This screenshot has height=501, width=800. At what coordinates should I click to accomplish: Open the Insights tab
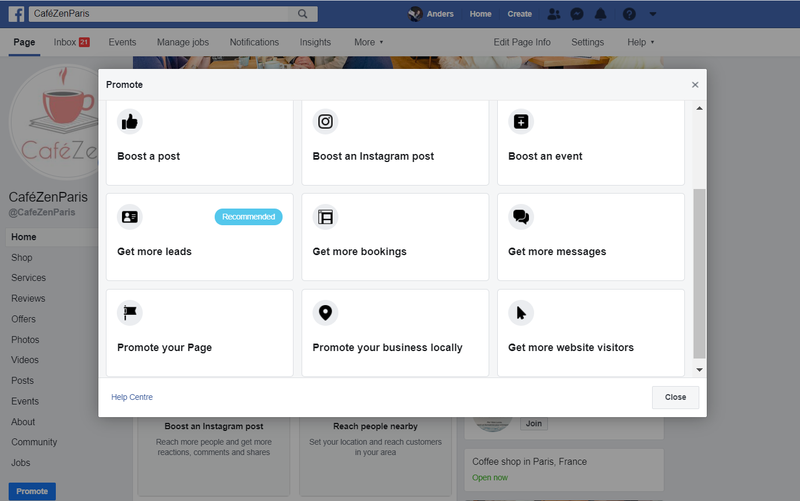point(315,42)
